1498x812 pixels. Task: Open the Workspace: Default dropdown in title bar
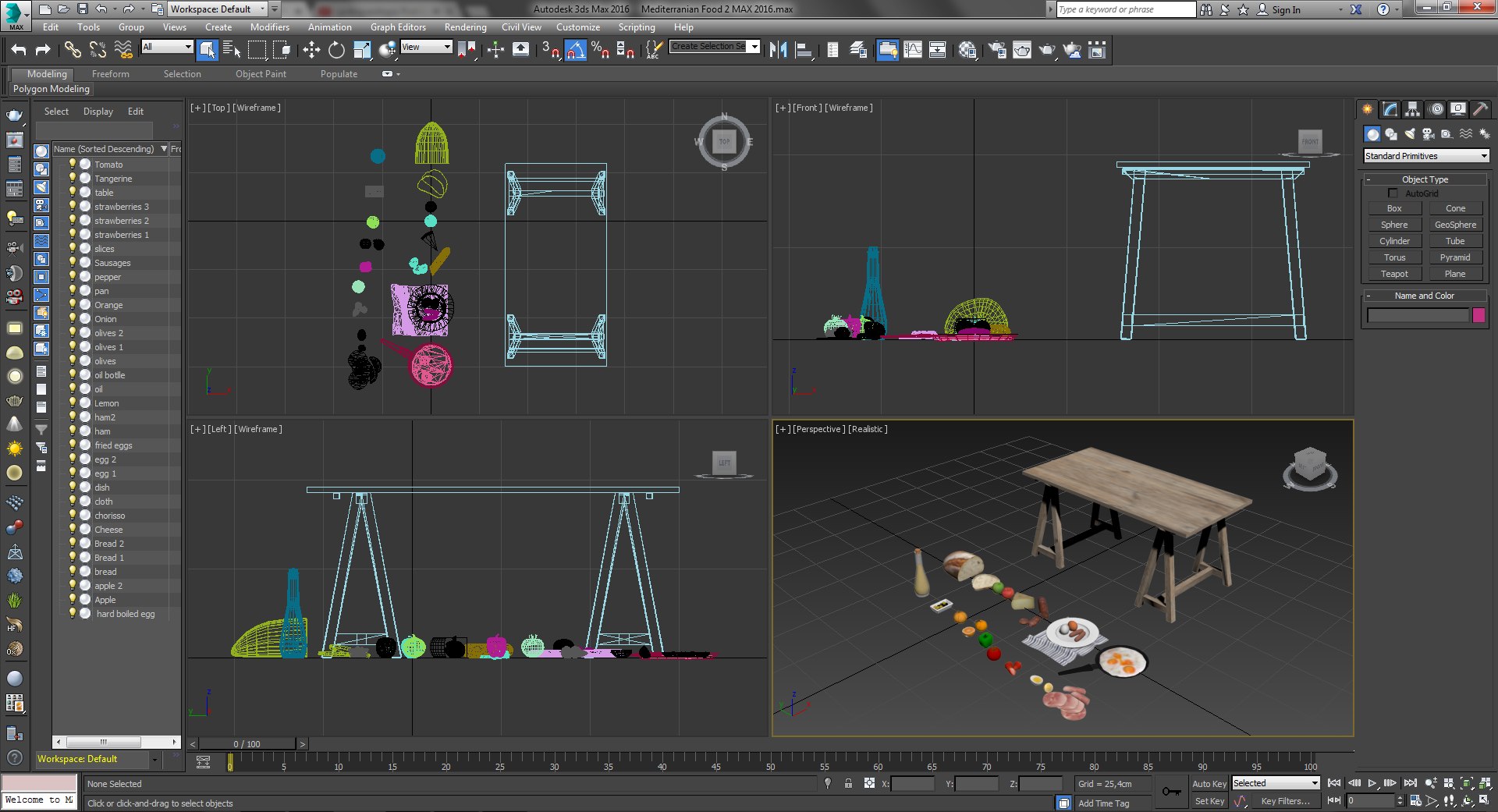pos(218,9)
